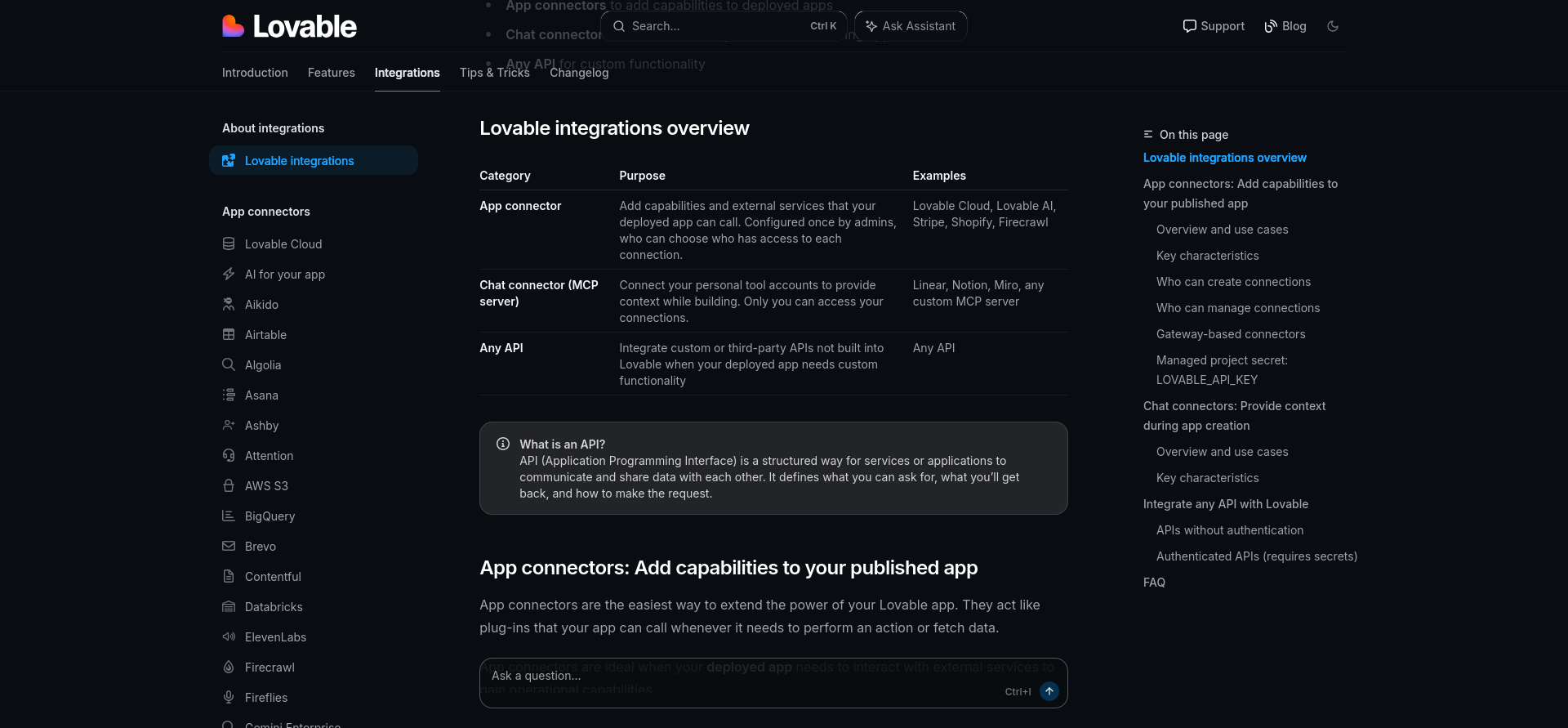1568x728 pixels.
Task: Click the ElevenLabs speaker icon
Action: pyautogui.click(x=229, y=636)
